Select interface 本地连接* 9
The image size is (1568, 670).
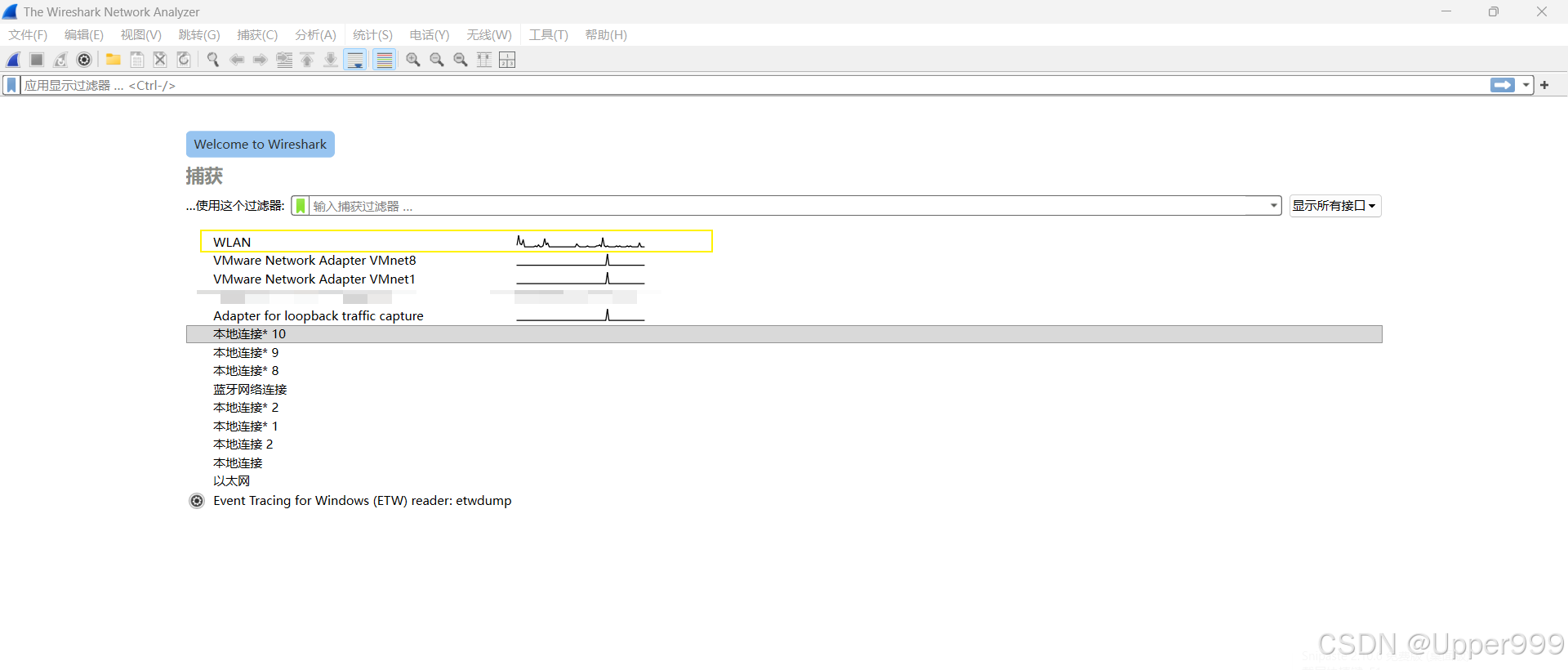click(x=246, y=353)
